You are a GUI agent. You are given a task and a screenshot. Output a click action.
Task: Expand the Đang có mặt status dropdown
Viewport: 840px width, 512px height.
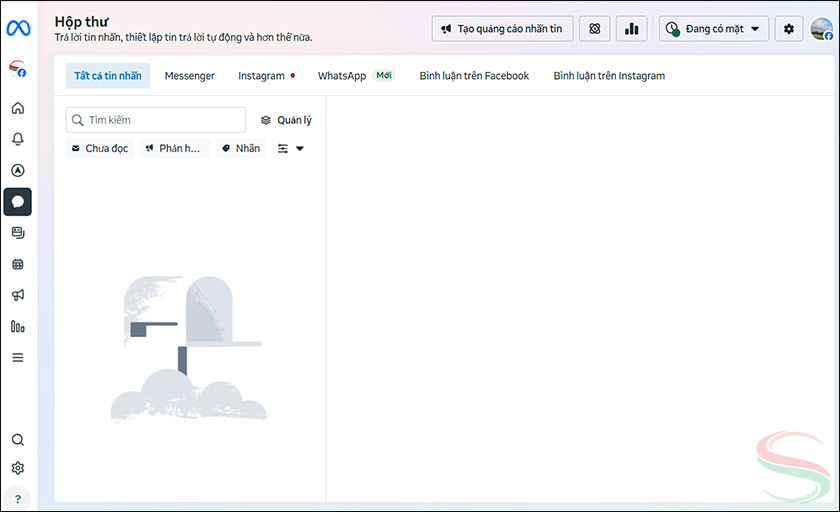714,29
